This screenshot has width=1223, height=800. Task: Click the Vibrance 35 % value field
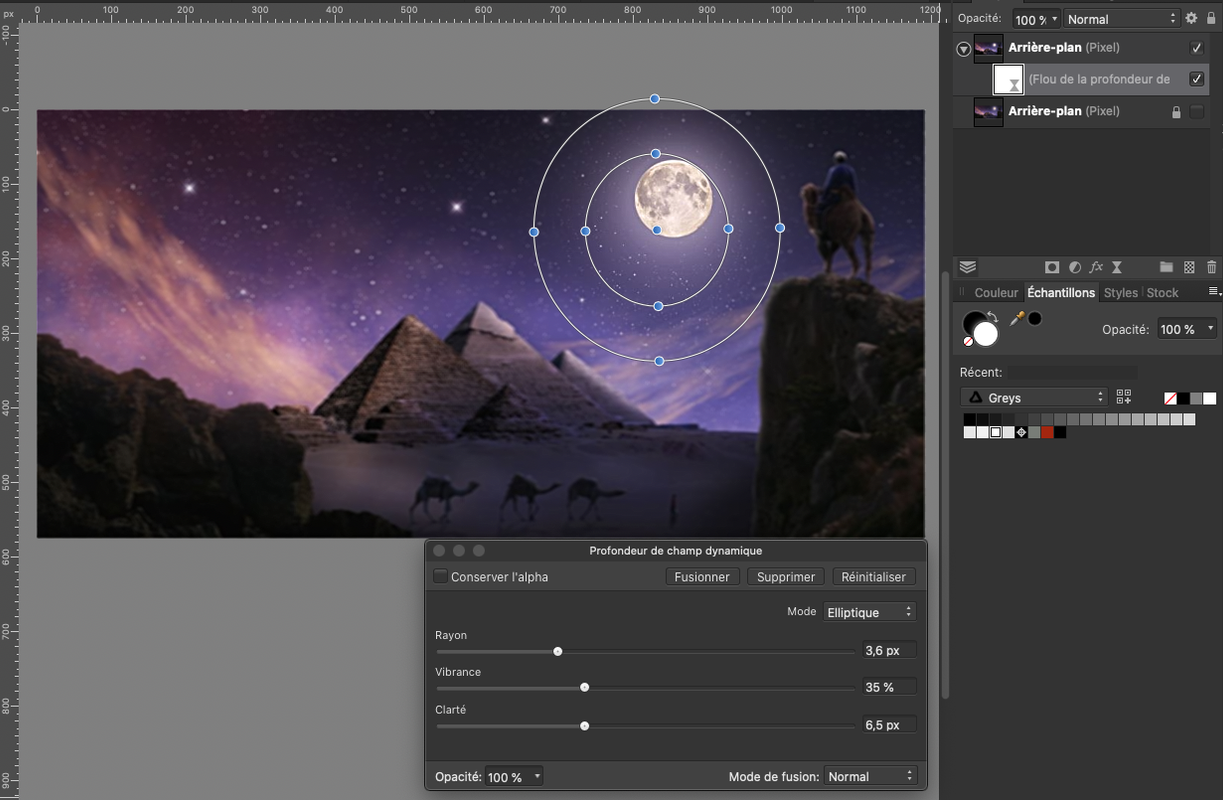pos(889,687)
